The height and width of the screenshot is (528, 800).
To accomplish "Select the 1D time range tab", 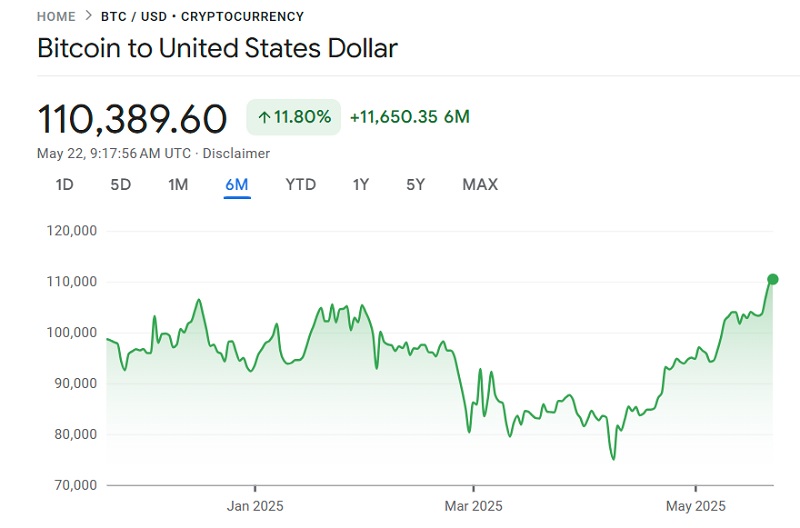I will (64, 184).
